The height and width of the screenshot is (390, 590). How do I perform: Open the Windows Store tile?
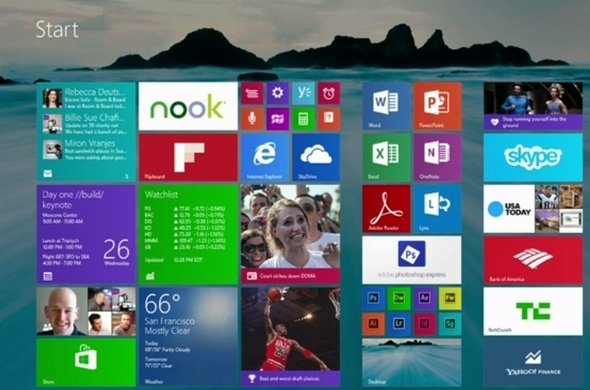pos(86,362)
